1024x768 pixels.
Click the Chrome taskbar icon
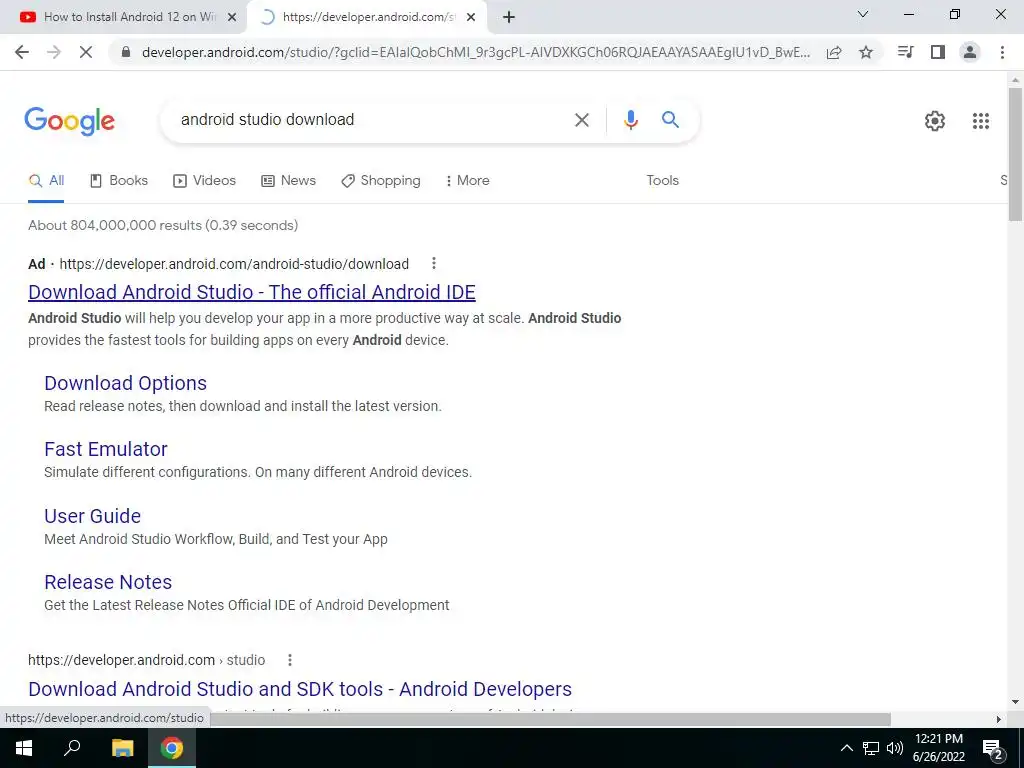(x=172, y=748)
